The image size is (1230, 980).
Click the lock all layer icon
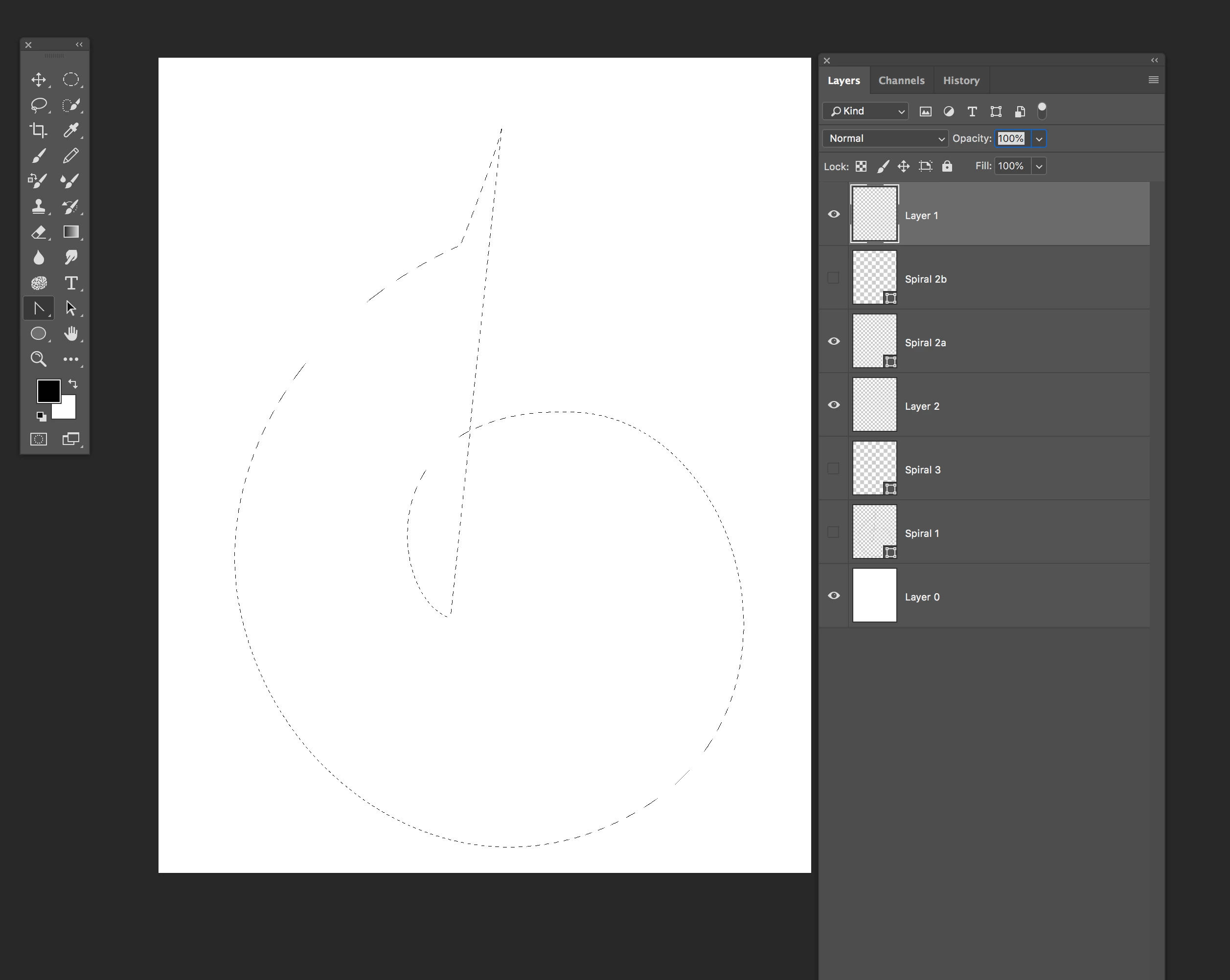point(947,166)
